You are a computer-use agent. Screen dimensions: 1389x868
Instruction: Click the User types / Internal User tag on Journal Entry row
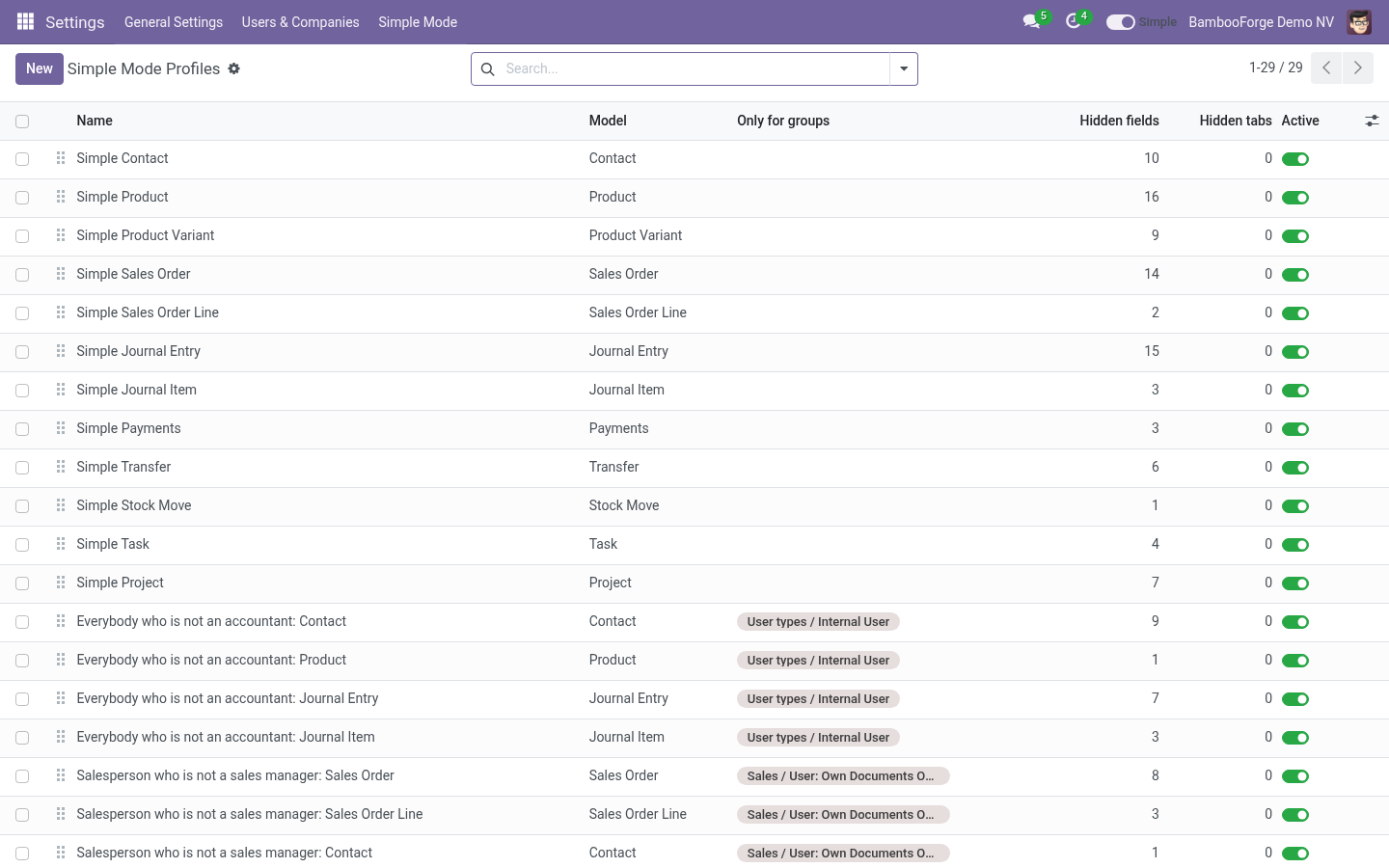click(x=818, y=699)
